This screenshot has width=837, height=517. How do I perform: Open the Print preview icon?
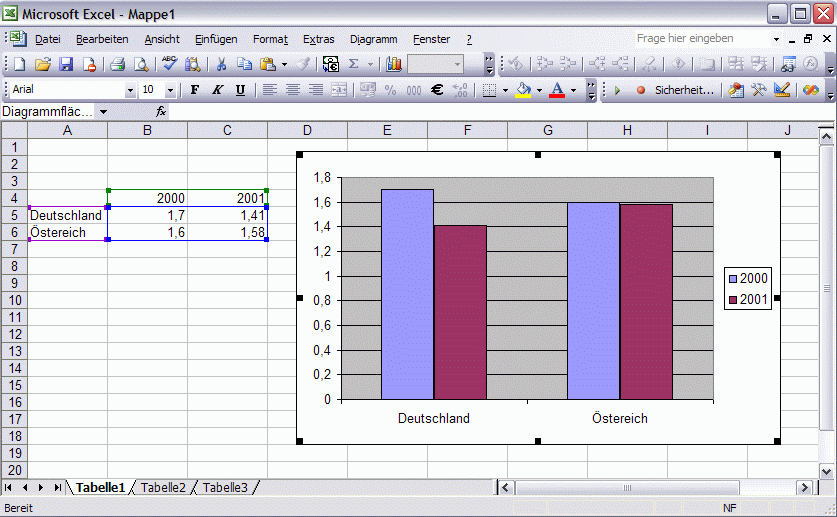141,65
